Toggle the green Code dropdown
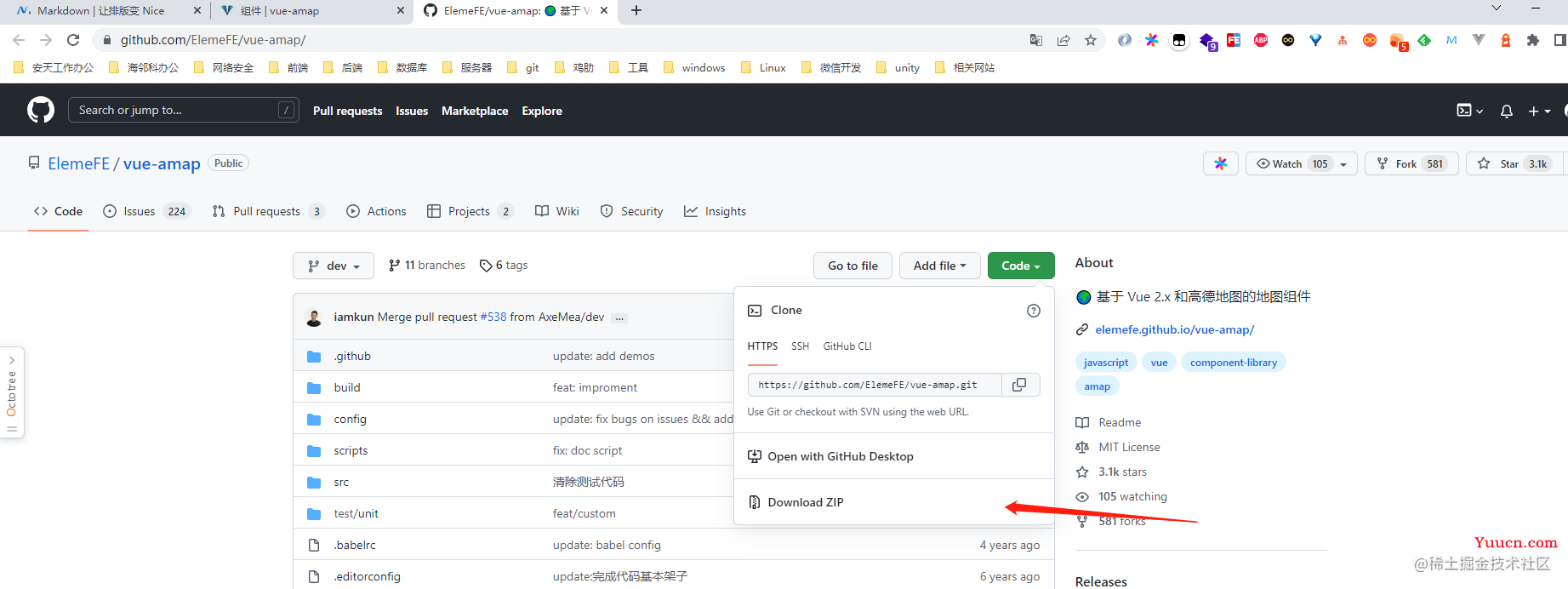Viewport: 1568px width, 589px height. pyautogui.click(x=1021, y=266)
